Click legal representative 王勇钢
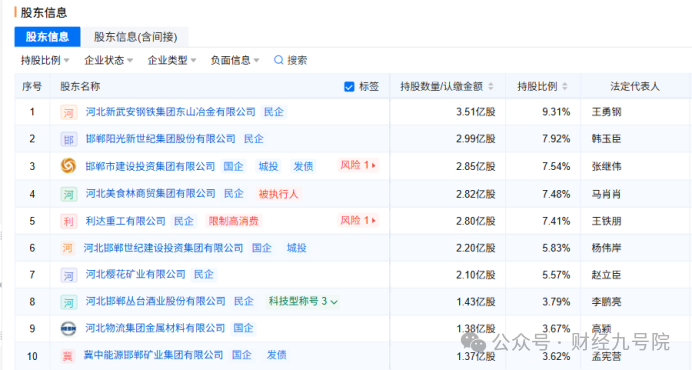 pos(606,112)
